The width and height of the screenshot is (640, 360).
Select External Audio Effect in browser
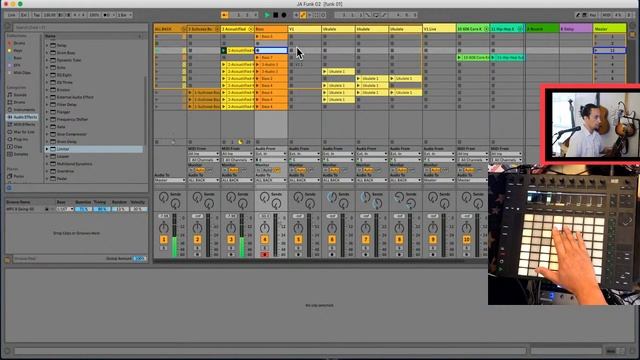click(x=75, y=97)
